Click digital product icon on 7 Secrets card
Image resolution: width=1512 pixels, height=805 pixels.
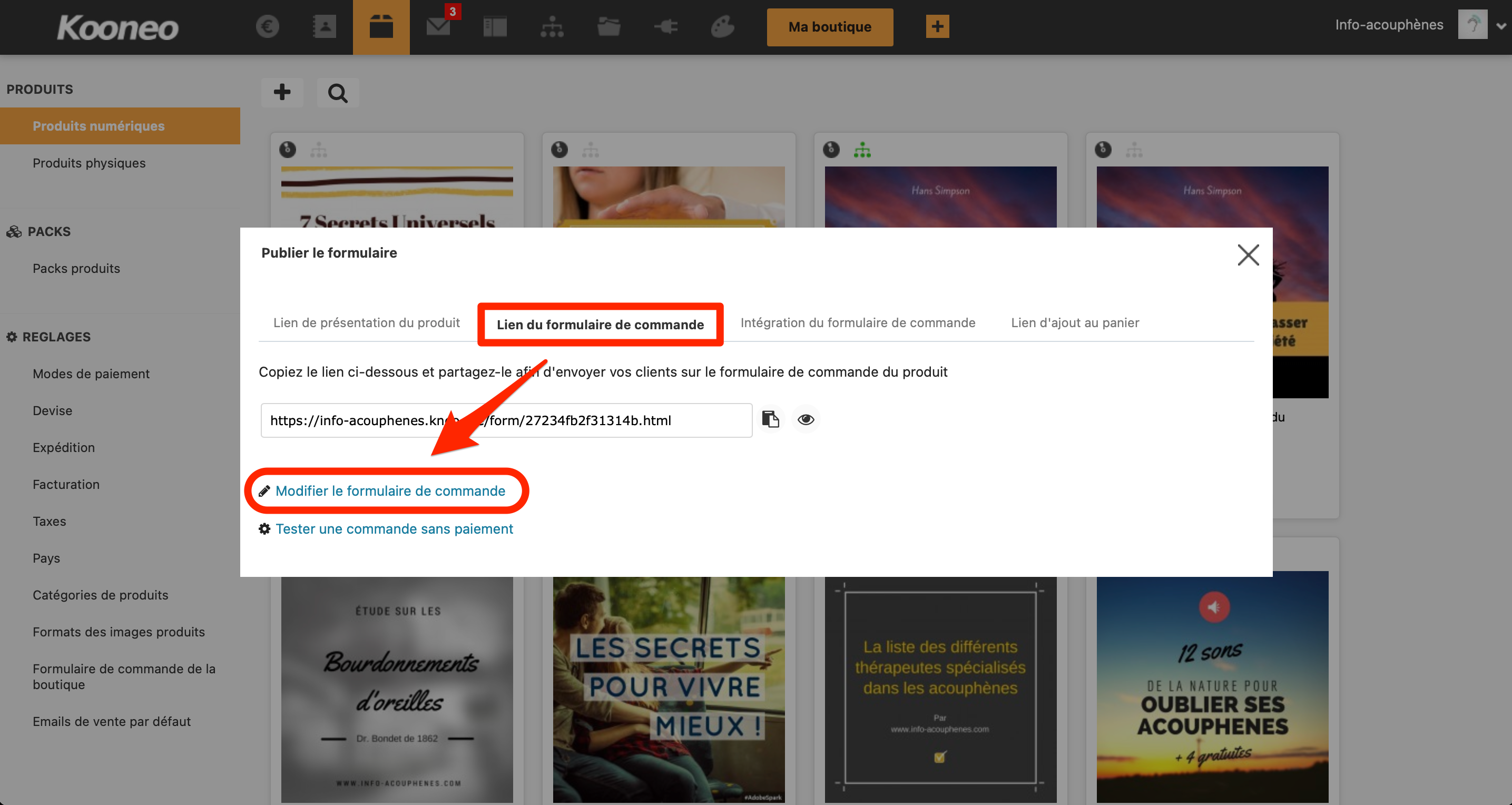(288, 149)
